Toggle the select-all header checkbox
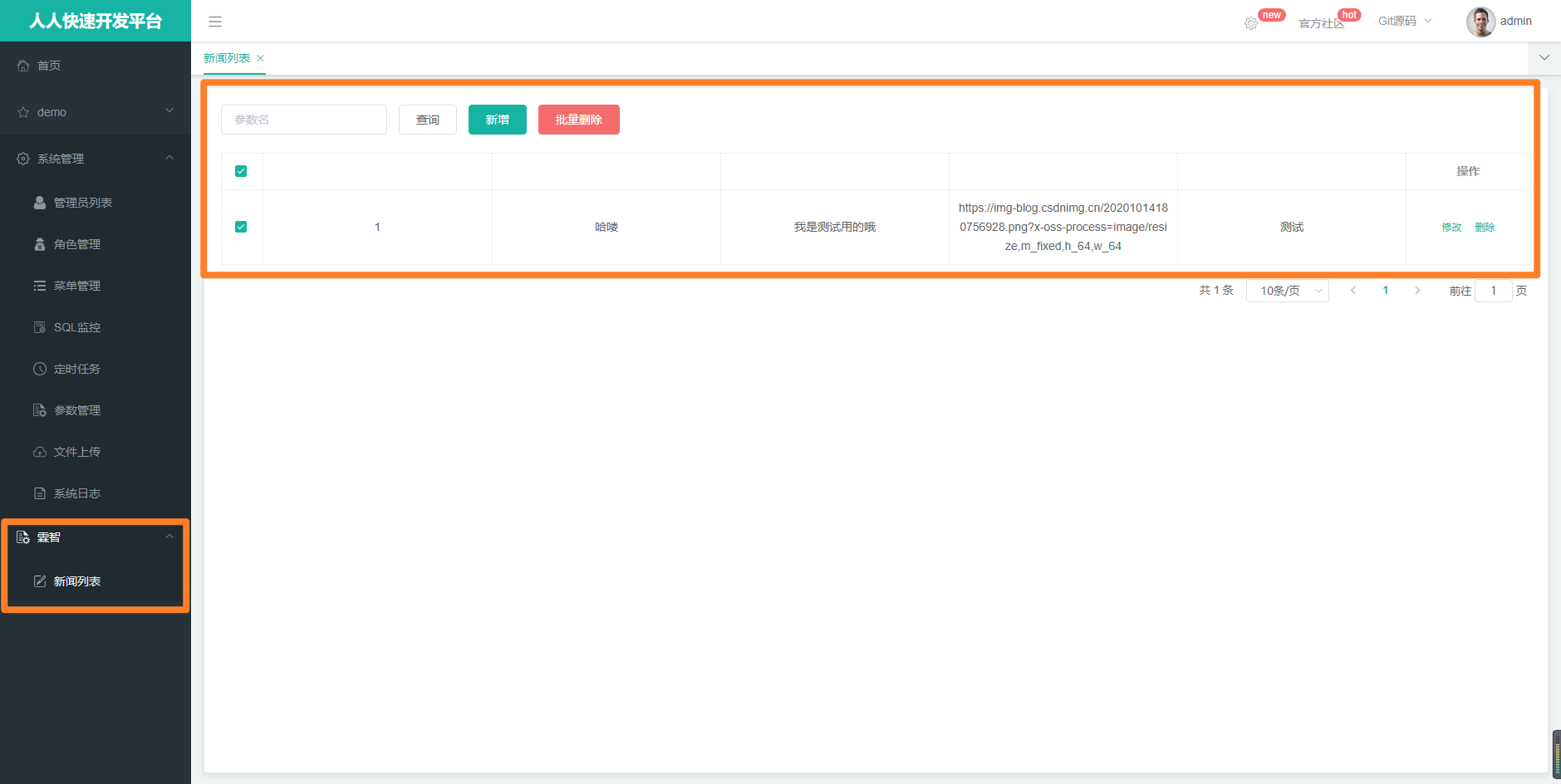 241,171
